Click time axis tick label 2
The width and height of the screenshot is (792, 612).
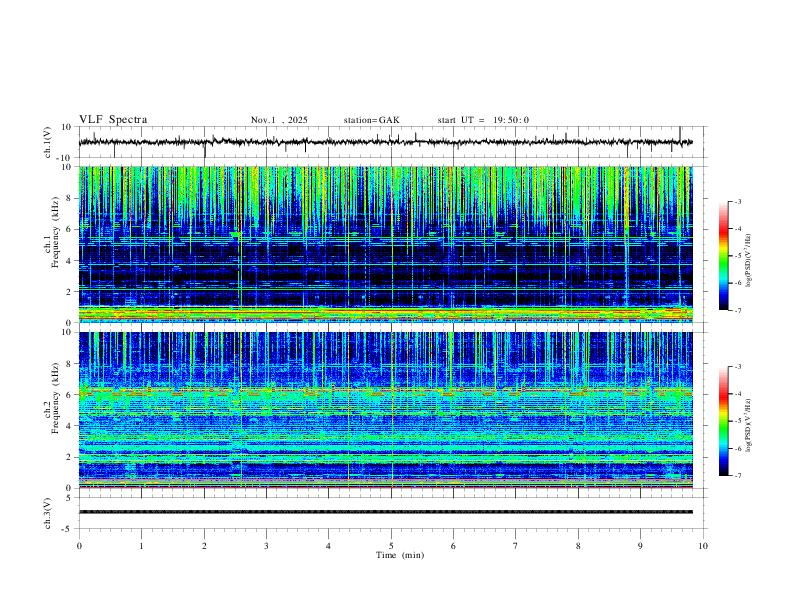(x=204, y=546)
